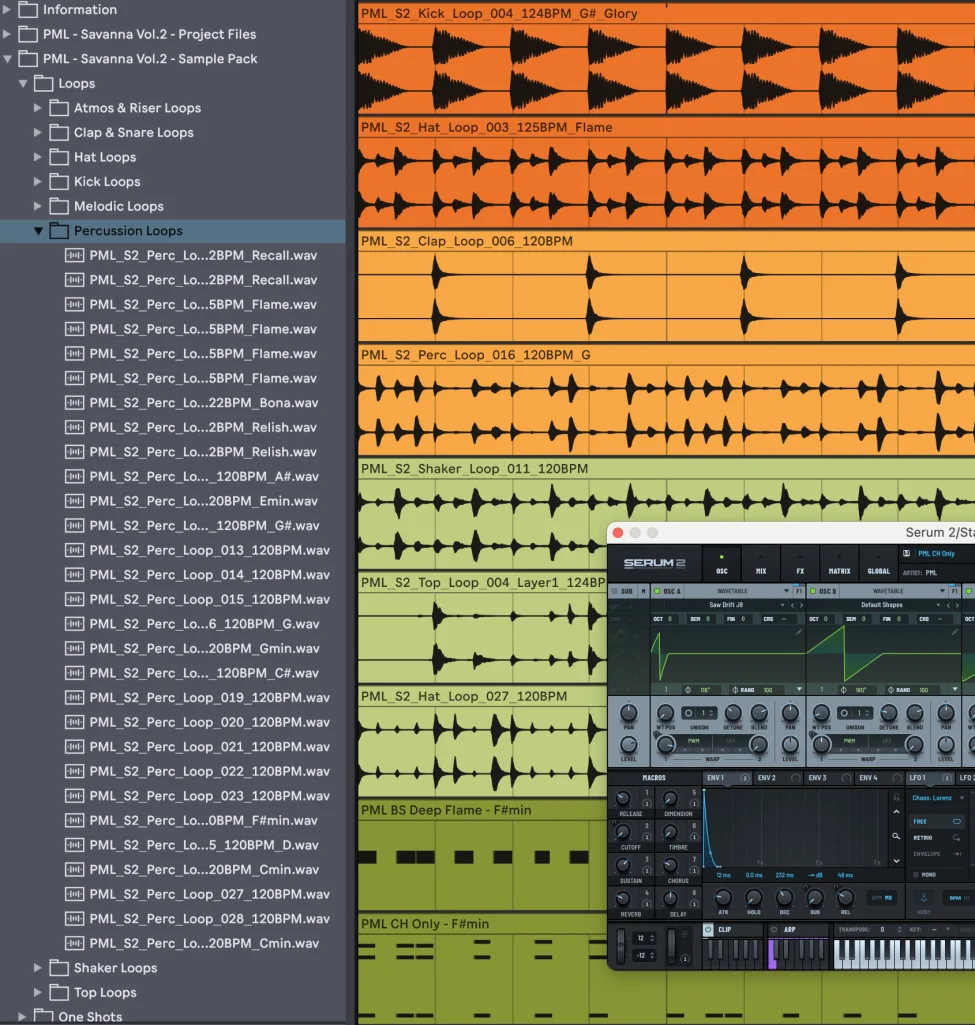975x1025 pixels.
Task: Expand the Atmos & Riser Loops folder
Action: 37,108
